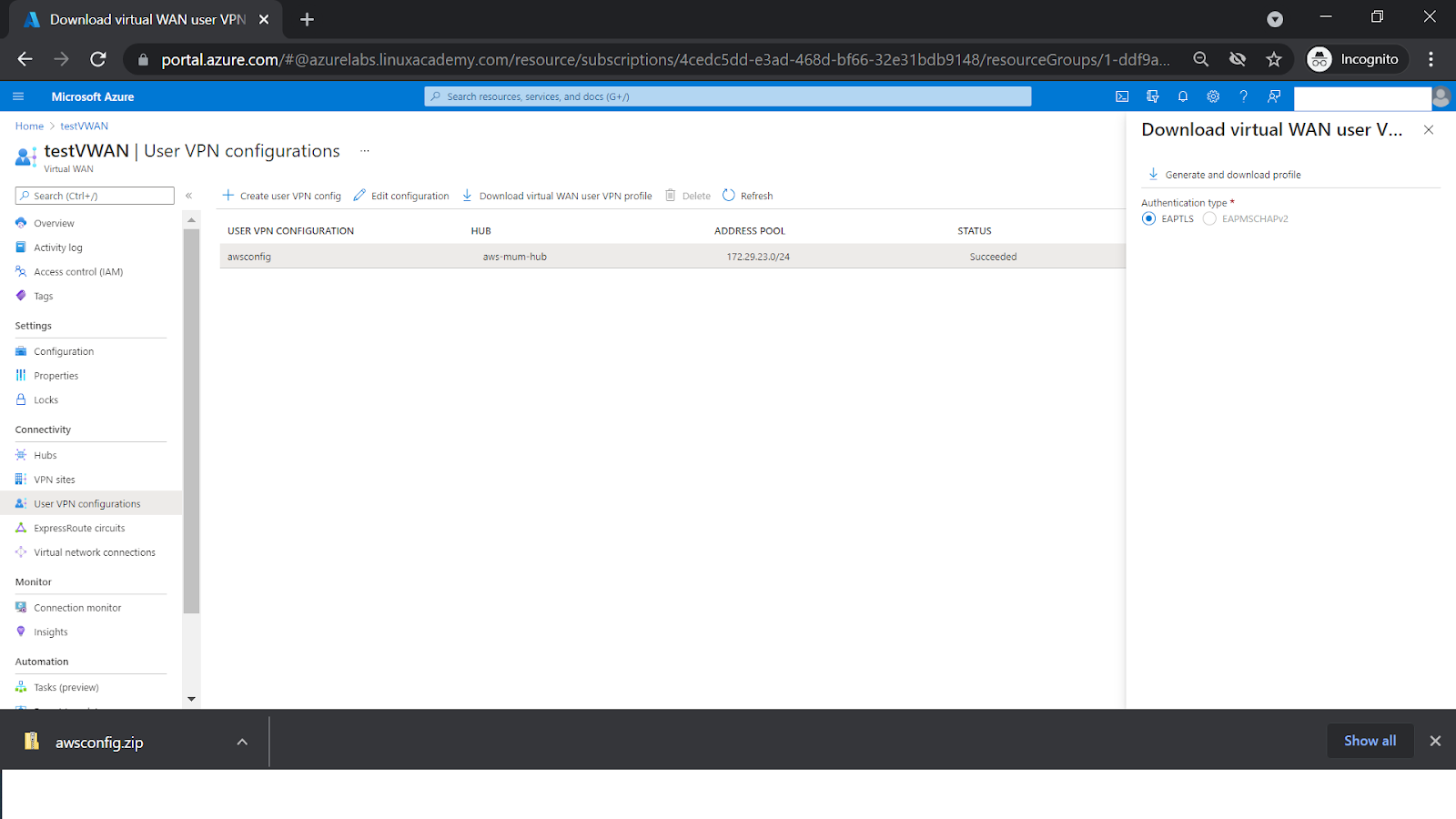Select the awsconfig configuration row
Screen dimensions: 1456x819
coord(672,257)
